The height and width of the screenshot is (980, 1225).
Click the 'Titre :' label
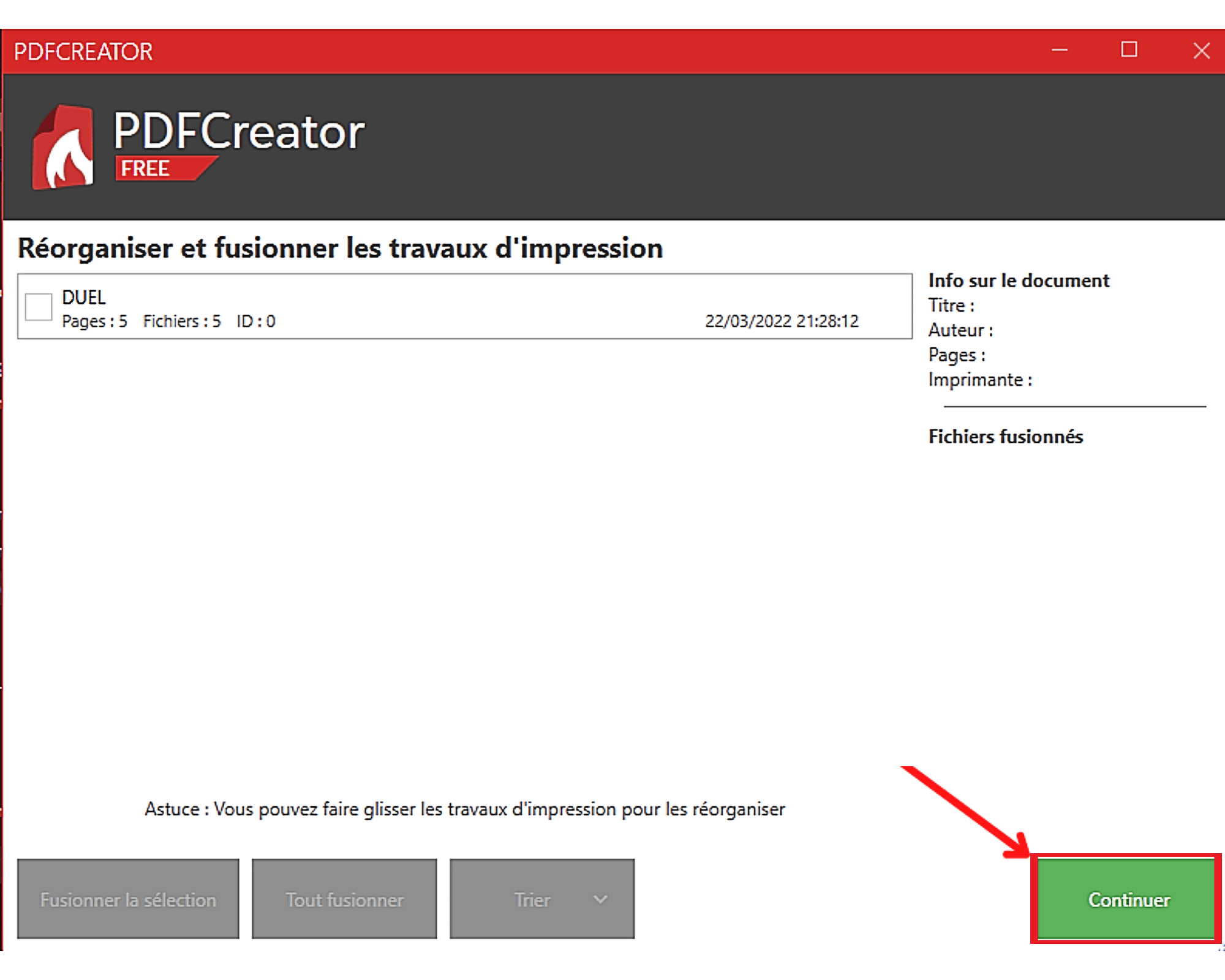(951, 305)
